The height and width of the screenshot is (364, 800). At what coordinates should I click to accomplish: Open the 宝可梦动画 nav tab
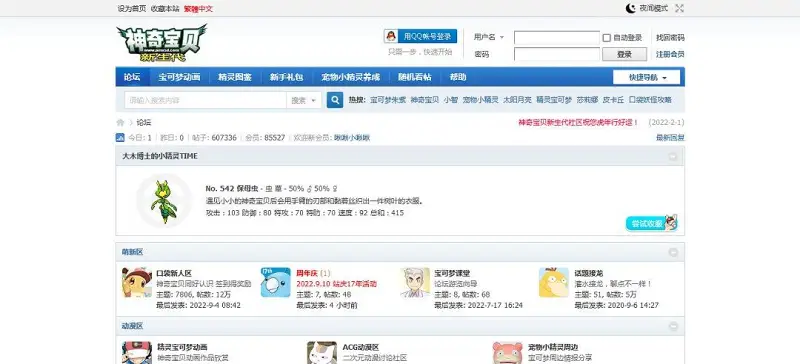(179, 77)
